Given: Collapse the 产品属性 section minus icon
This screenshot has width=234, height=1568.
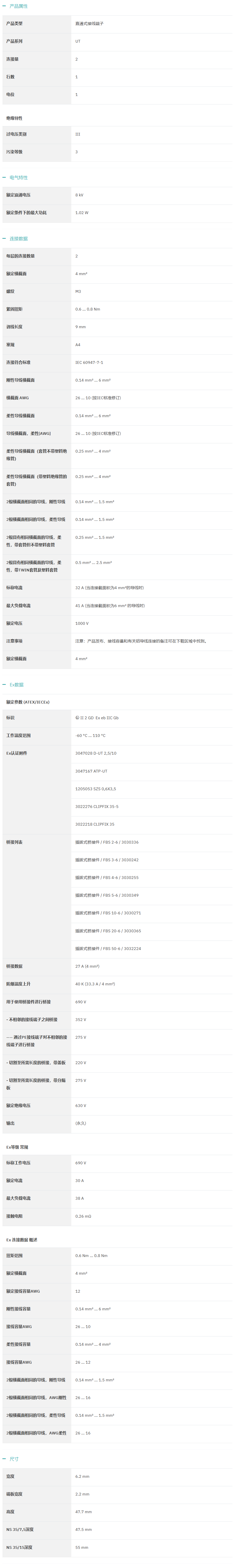Looking at the screenshot, I should pos(4,6).
